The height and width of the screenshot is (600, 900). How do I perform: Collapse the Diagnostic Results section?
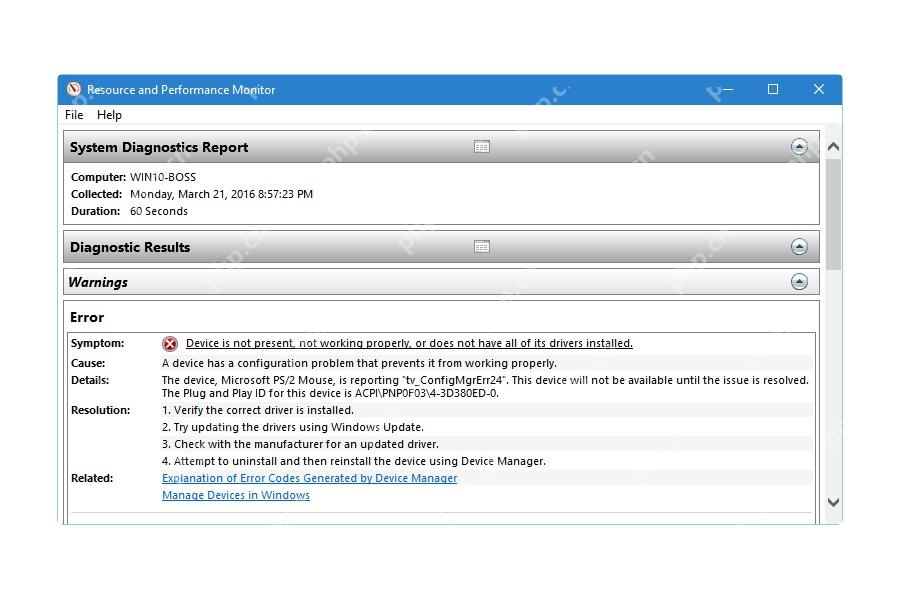point(799,247)
